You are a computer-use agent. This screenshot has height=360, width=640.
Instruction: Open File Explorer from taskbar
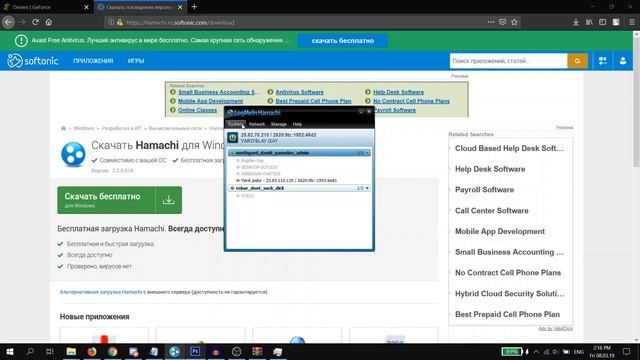point(71,351)
